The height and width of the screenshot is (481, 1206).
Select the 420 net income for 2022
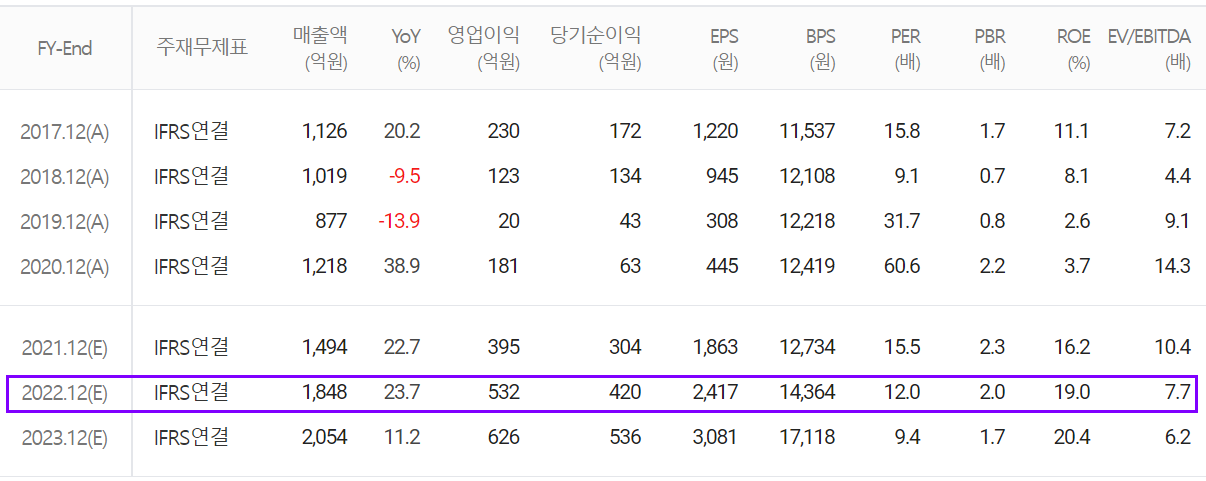625,393
